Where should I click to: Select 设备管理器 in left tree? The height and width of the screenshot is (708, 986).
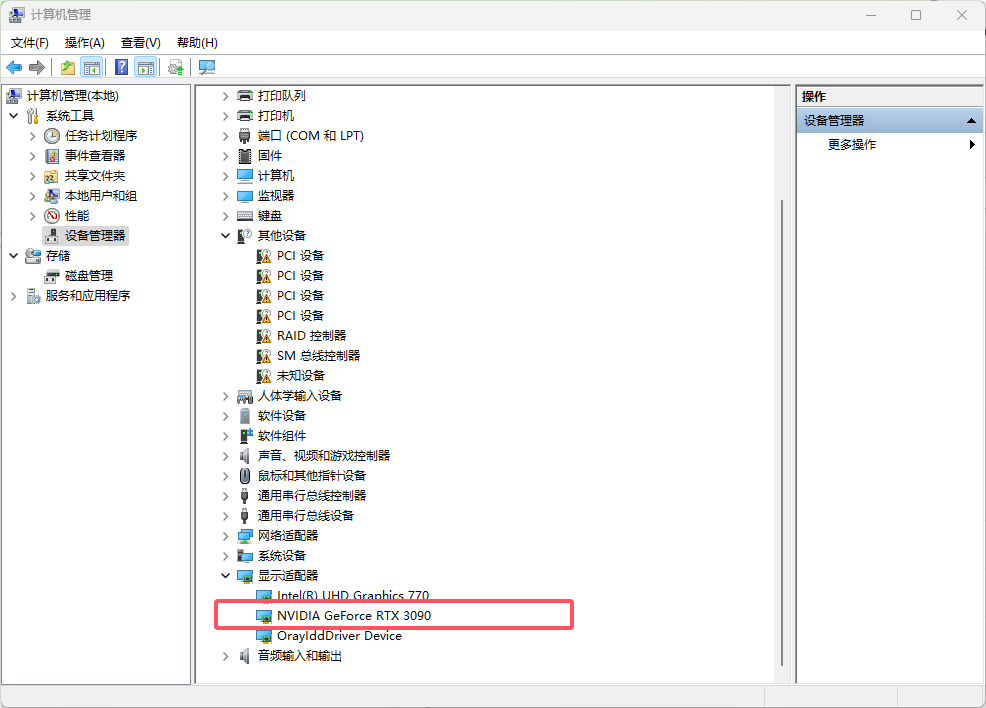coord(95,236)
